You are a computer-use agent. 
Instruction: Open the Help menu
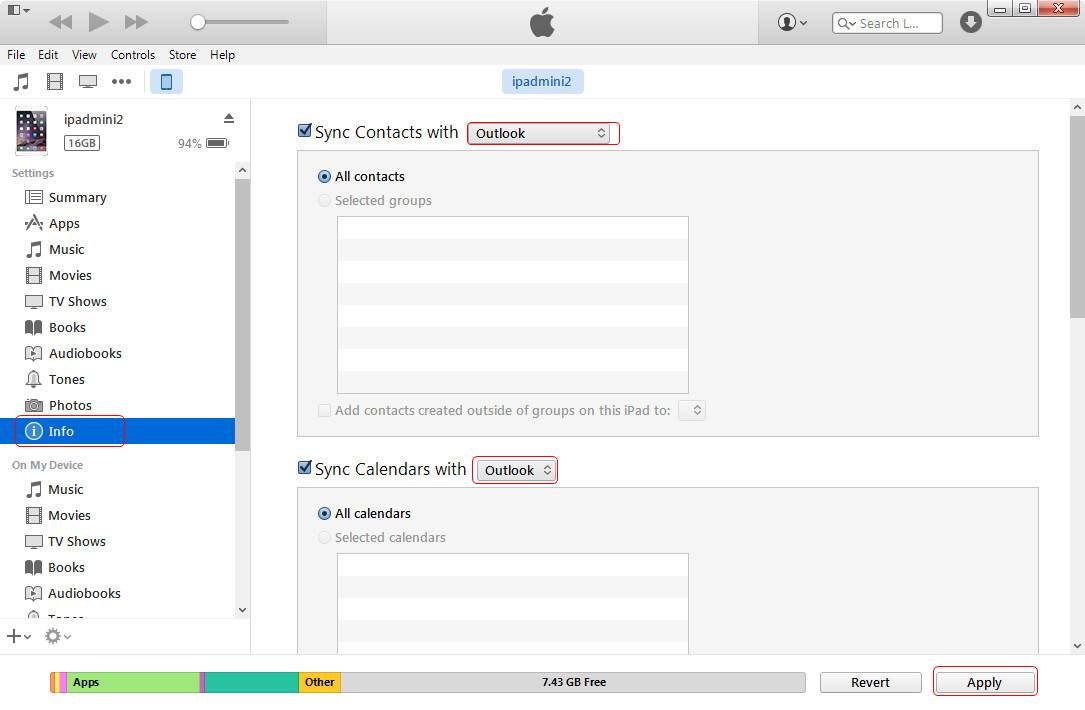coord(222,55)
